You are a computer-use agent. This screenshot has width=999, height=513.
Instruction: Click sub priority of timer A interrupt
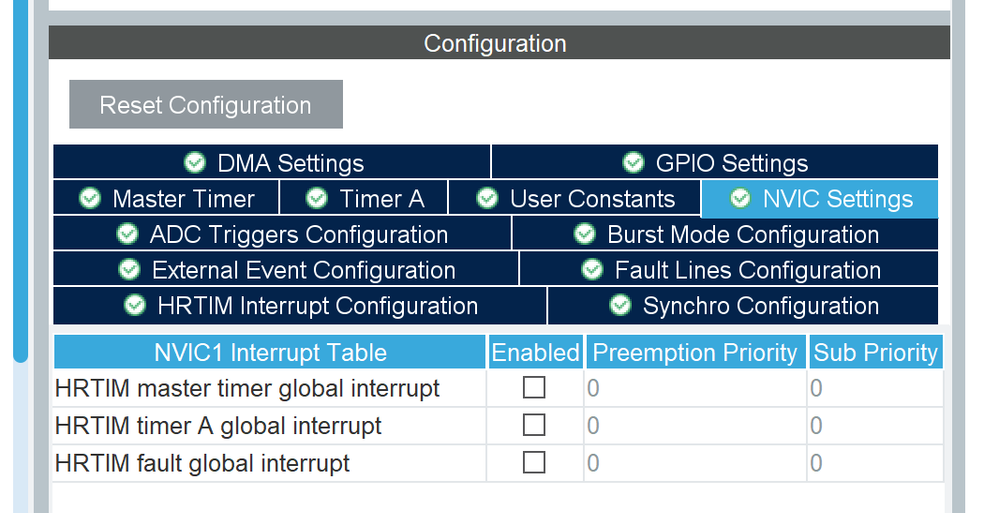[x=875, y=426]
